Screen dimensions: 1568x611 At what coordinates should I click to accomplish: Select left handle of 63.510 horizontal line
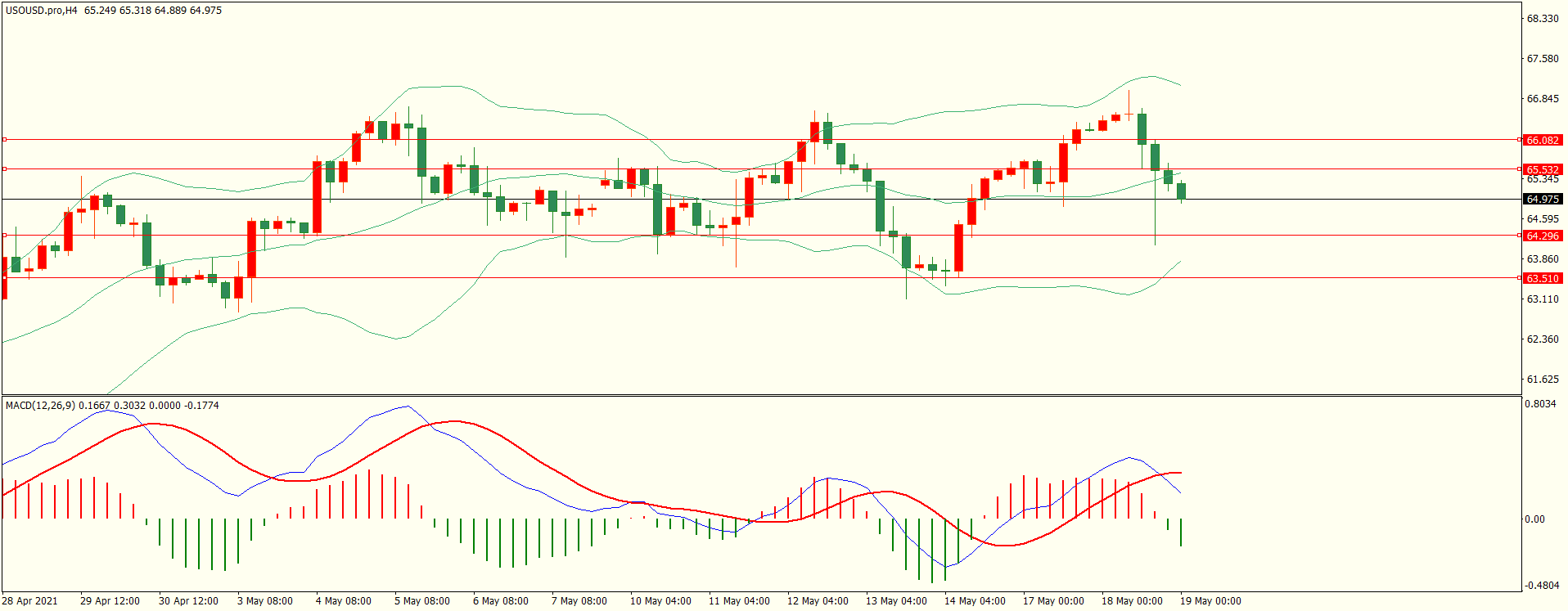coord(5,278)
